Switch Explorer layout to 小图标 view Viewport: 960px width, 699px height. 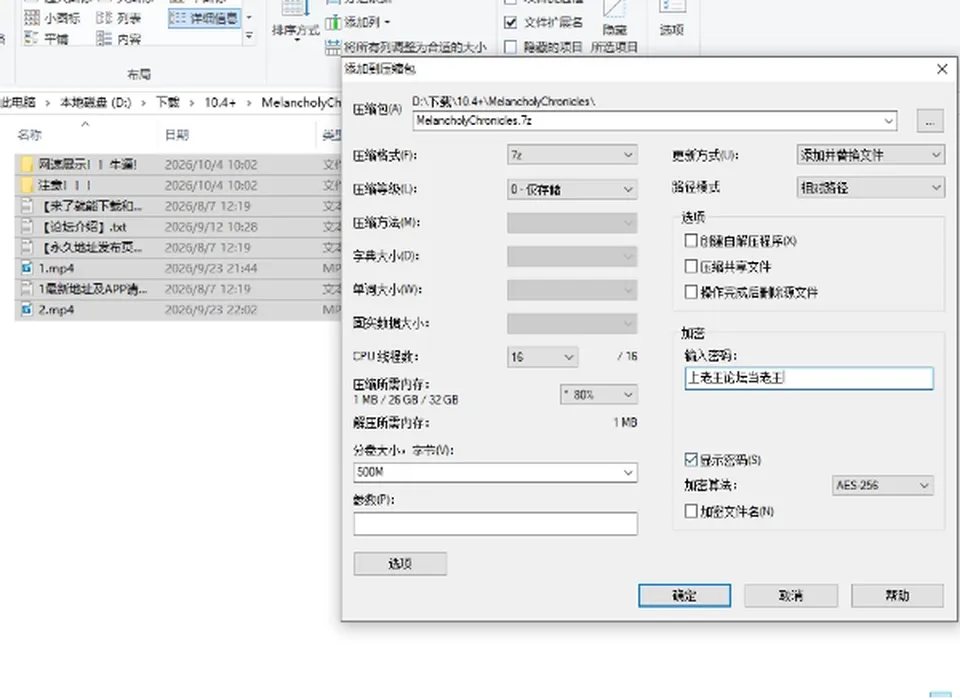point(52,18)
